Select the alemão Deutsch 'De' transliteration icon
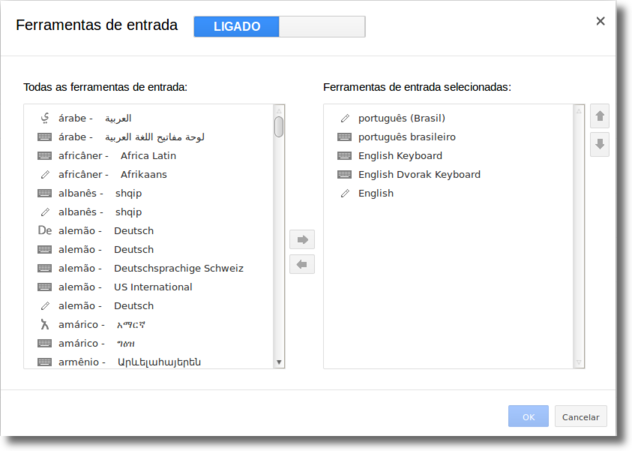The image size is (632, 451). (x=44, y=231)
